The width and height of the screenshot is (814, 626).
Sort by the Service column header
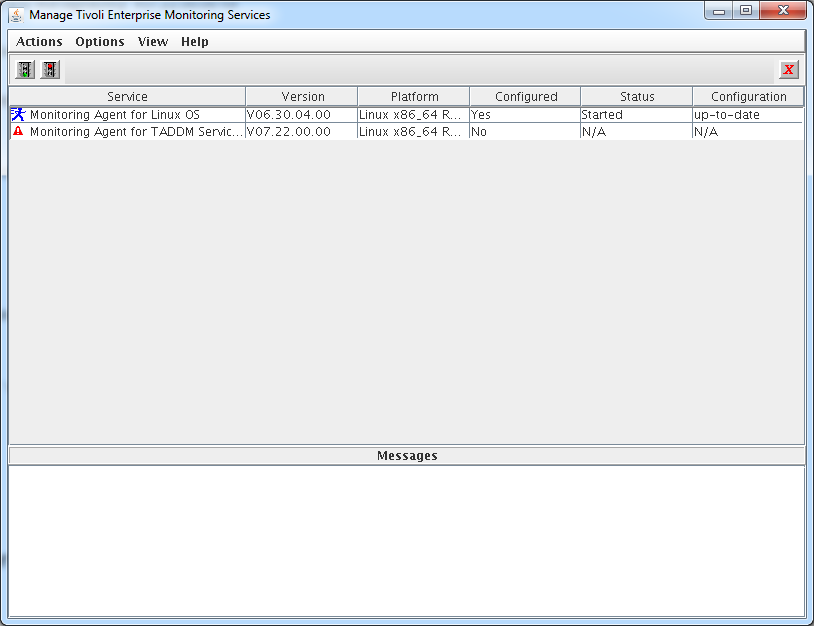[127, 97]
